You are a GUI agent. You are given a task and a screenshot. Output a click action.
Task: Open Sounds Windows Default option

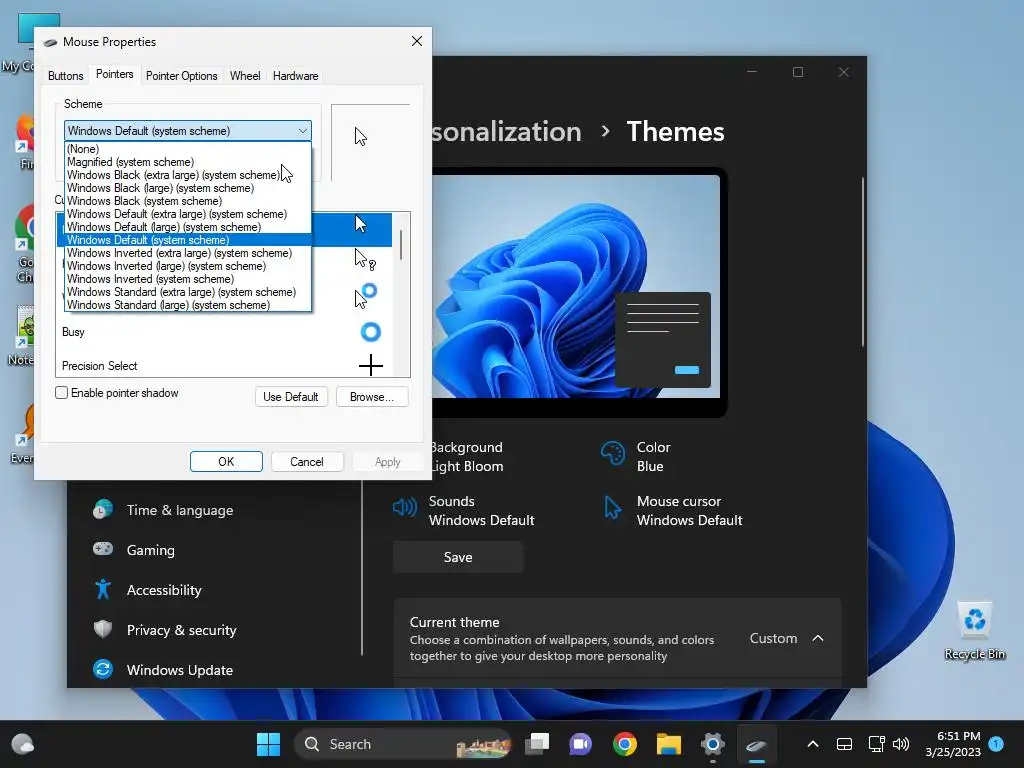point(464,511)
